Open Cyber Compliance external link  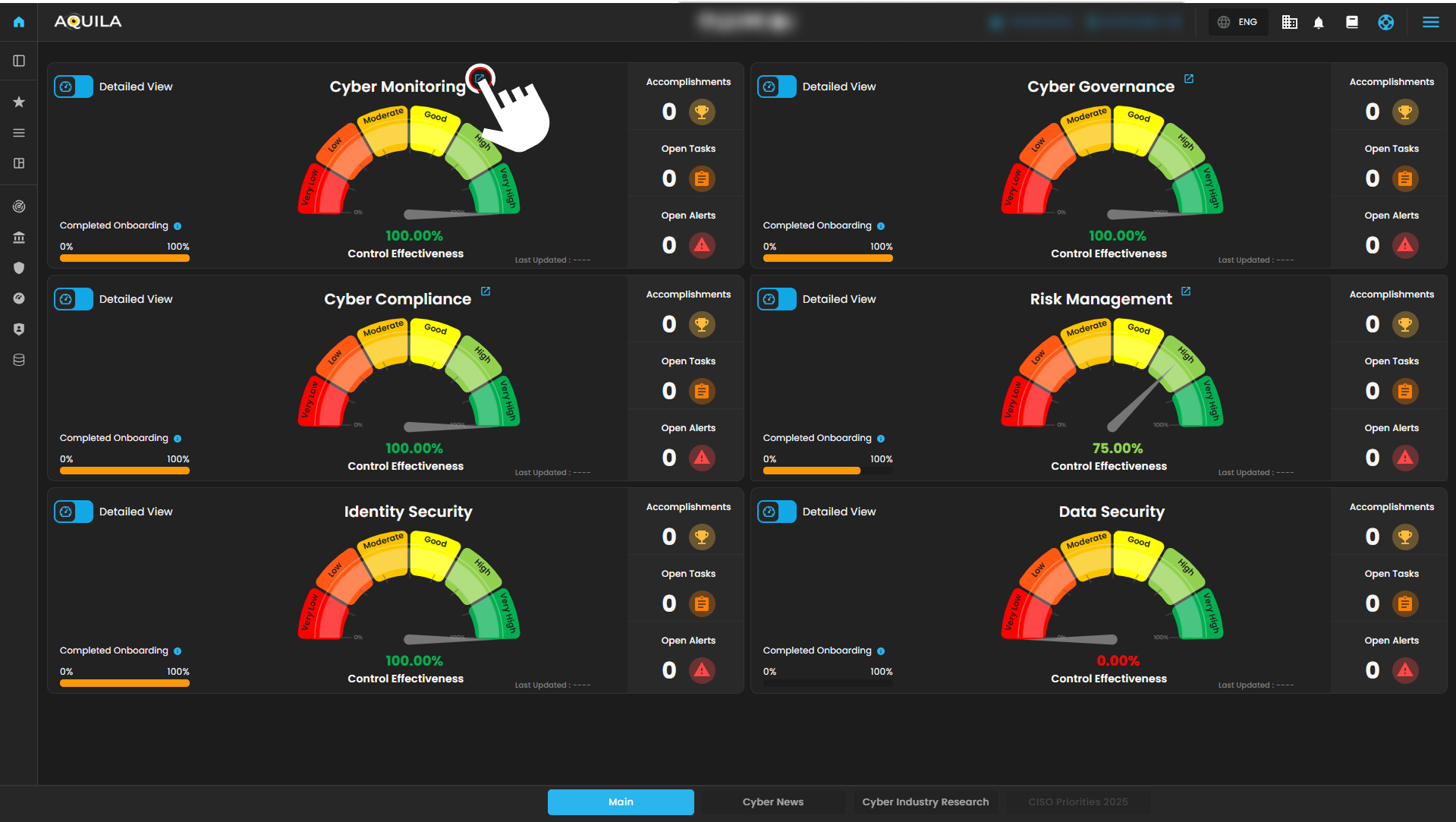pyautogui.click(x=486, y=291)
